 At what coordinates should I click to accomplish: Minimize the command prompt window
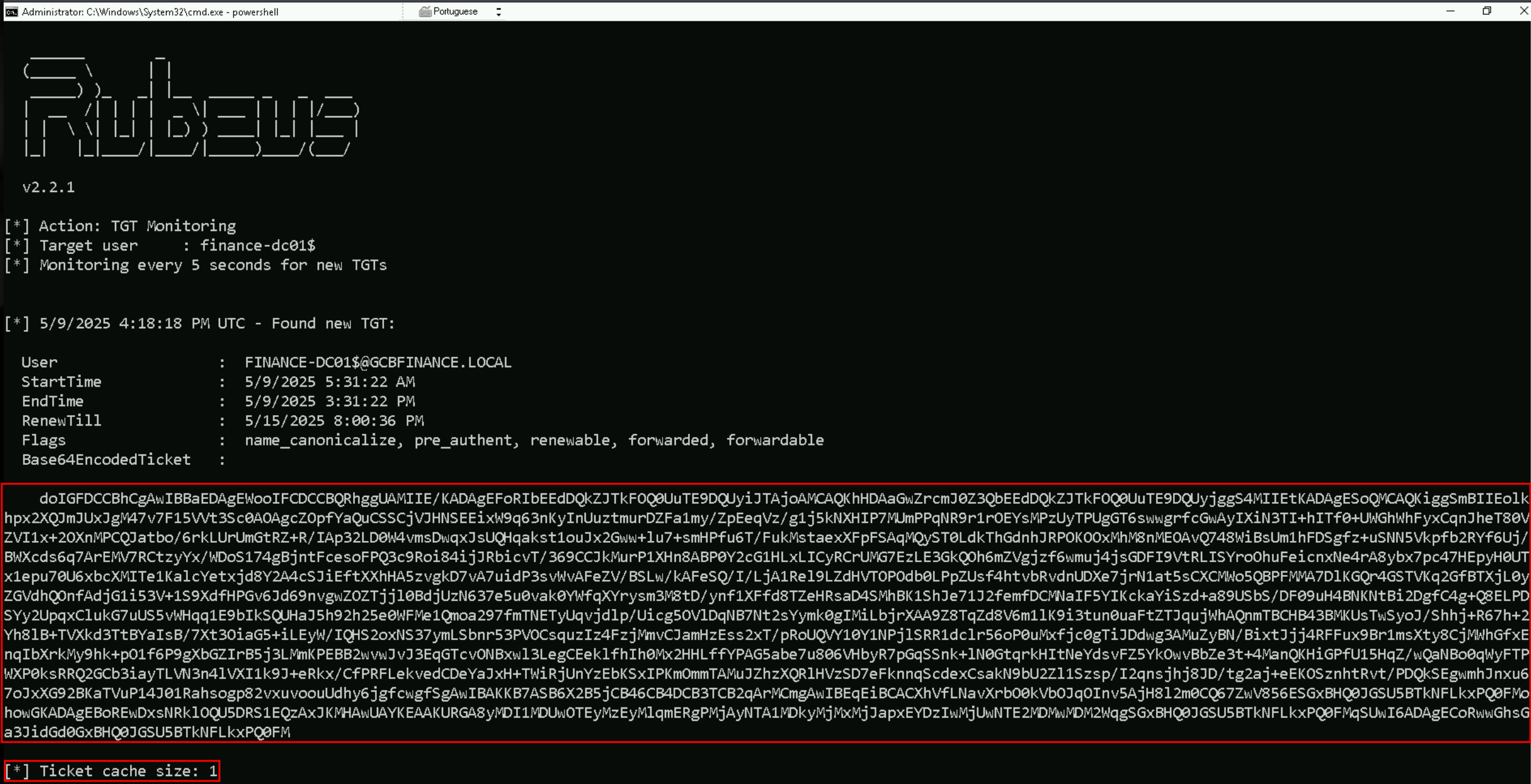tap(1450, 11)
